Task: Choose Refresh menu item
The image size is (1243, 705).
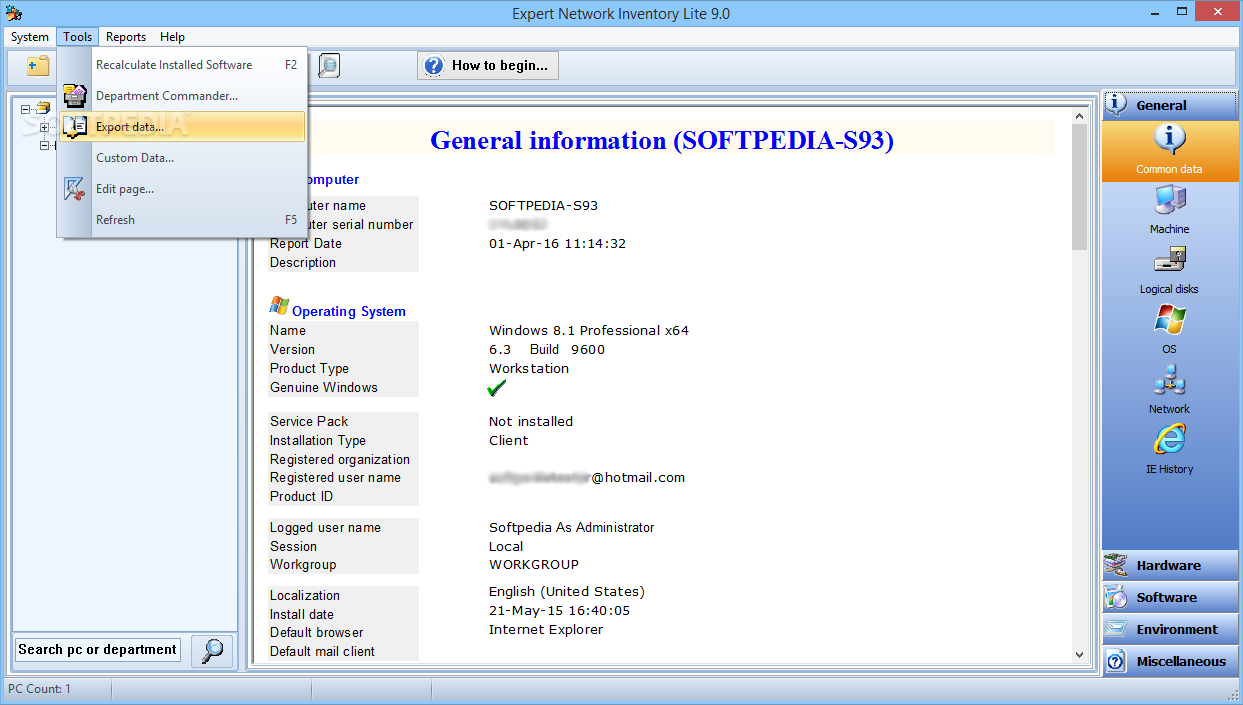Action: point(182,220)
